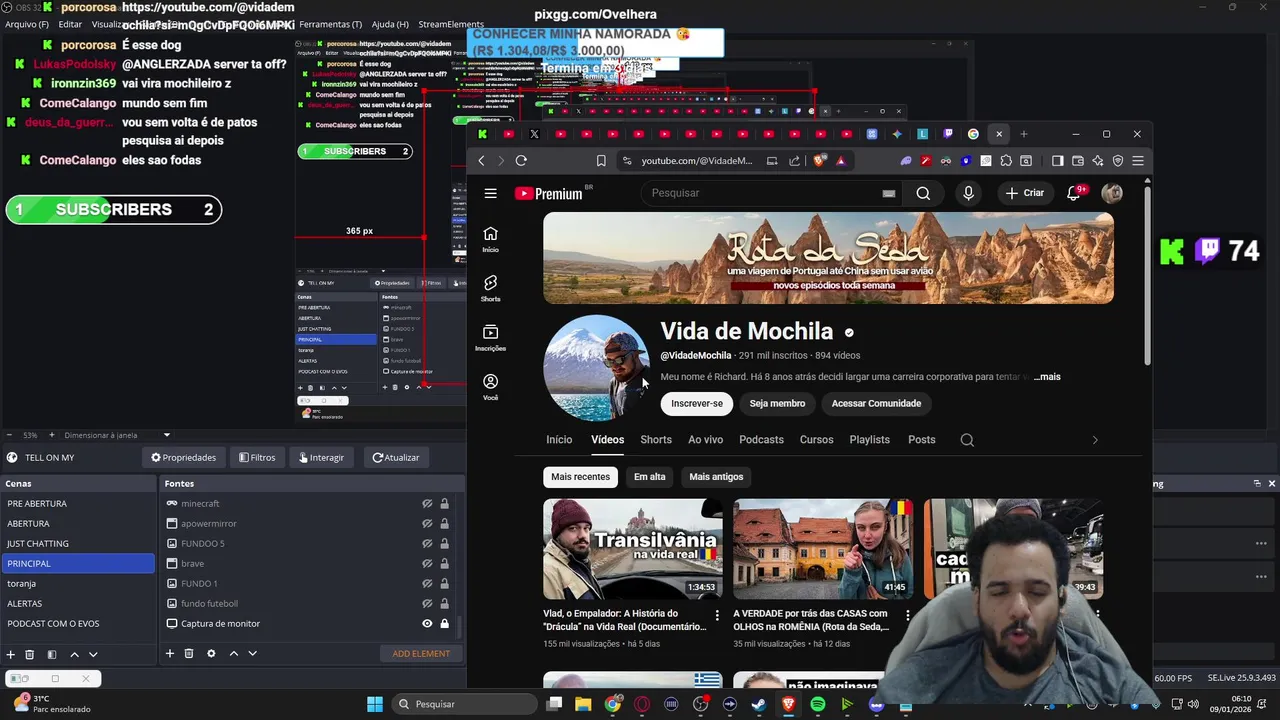Click Acessar Comunidade button
Image resolution: width=1280 pixels, height=720 pixels.
point(876,403)
